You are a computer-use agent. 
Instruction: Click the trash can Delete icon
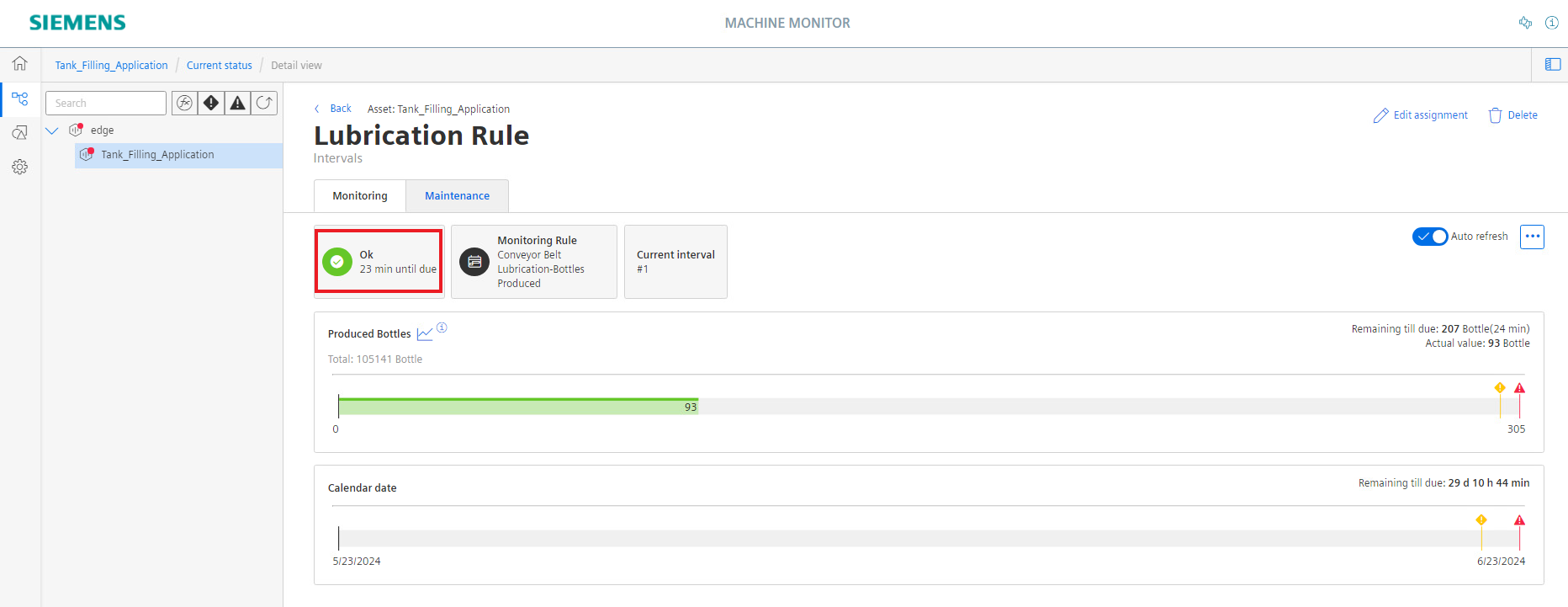point(1495,115)
